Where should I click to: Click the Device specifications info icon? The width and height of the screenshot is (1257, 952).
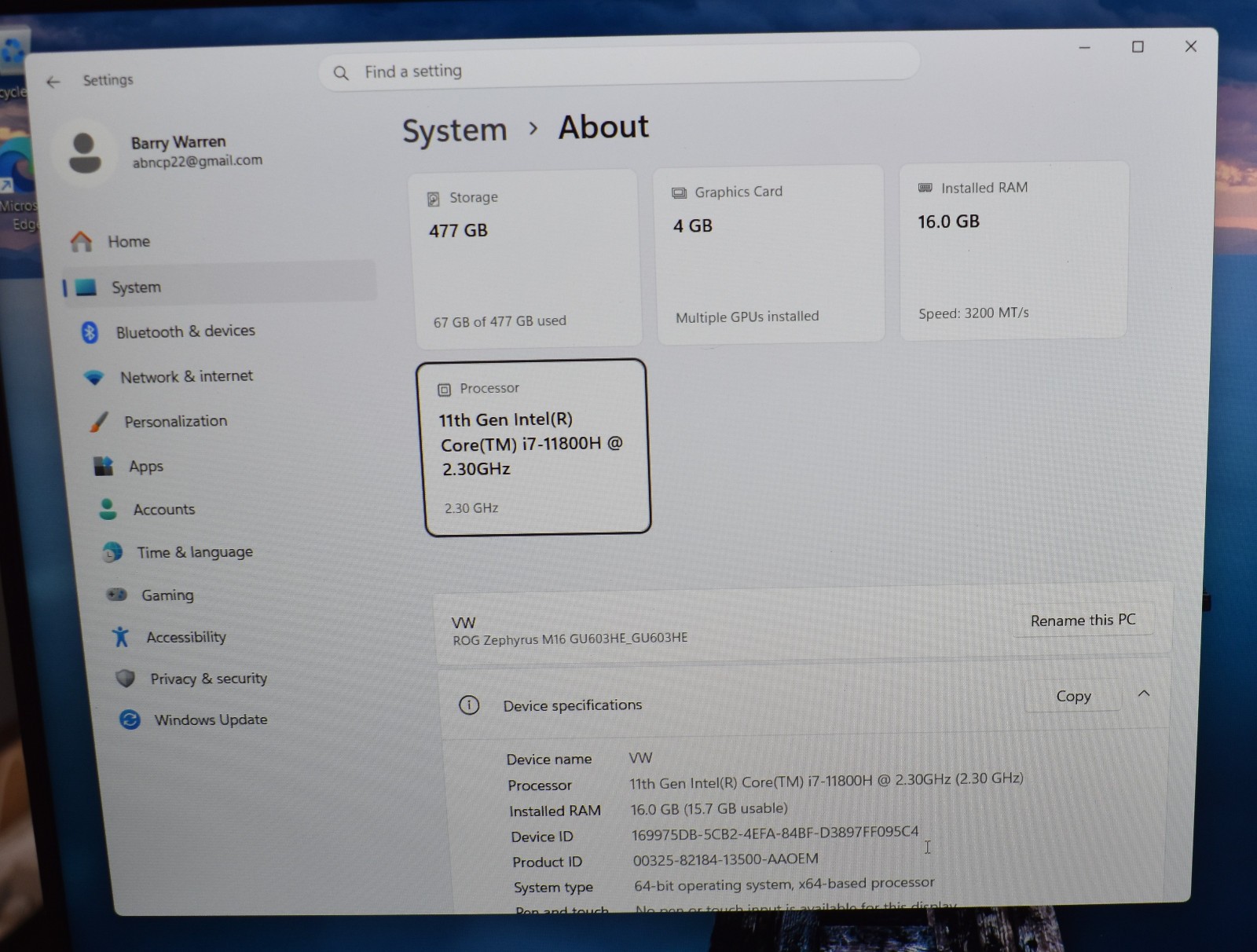[469, 705]
